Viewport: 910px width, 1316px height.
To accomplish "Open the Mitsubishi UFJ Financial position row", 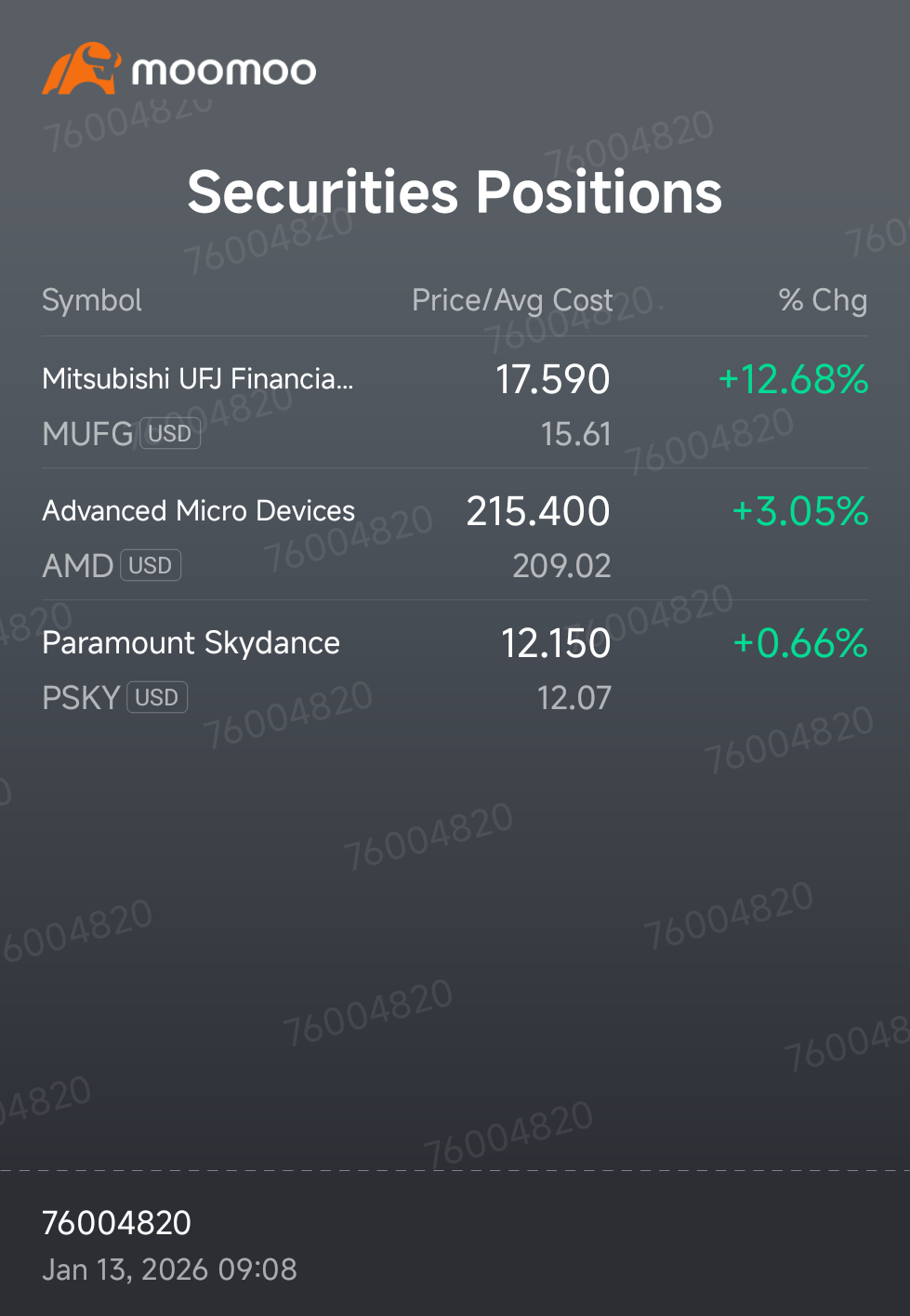I will (x=455, y=403).
